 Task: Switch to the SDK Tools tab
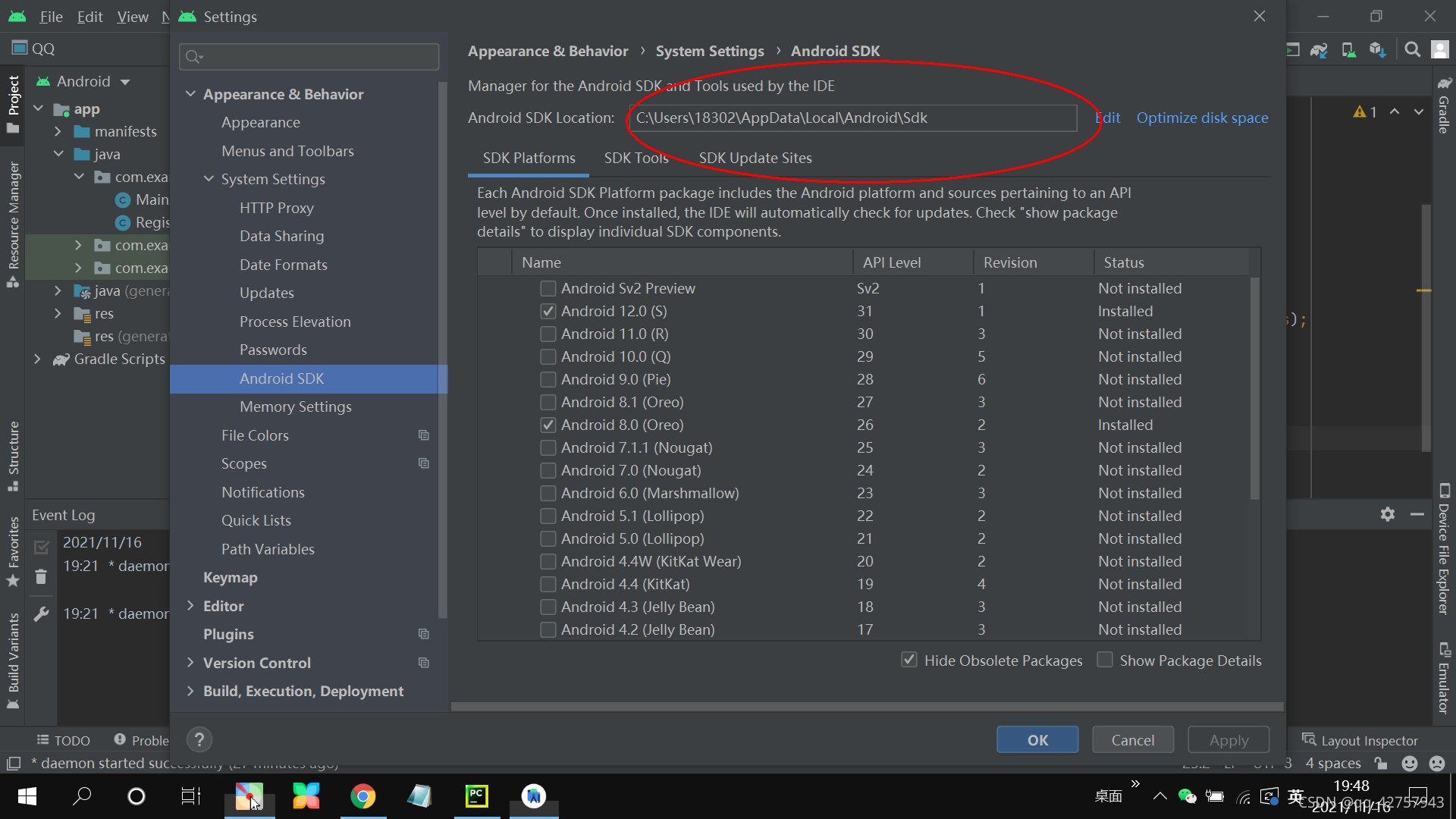pyautogui.click(x=635, y=158)
